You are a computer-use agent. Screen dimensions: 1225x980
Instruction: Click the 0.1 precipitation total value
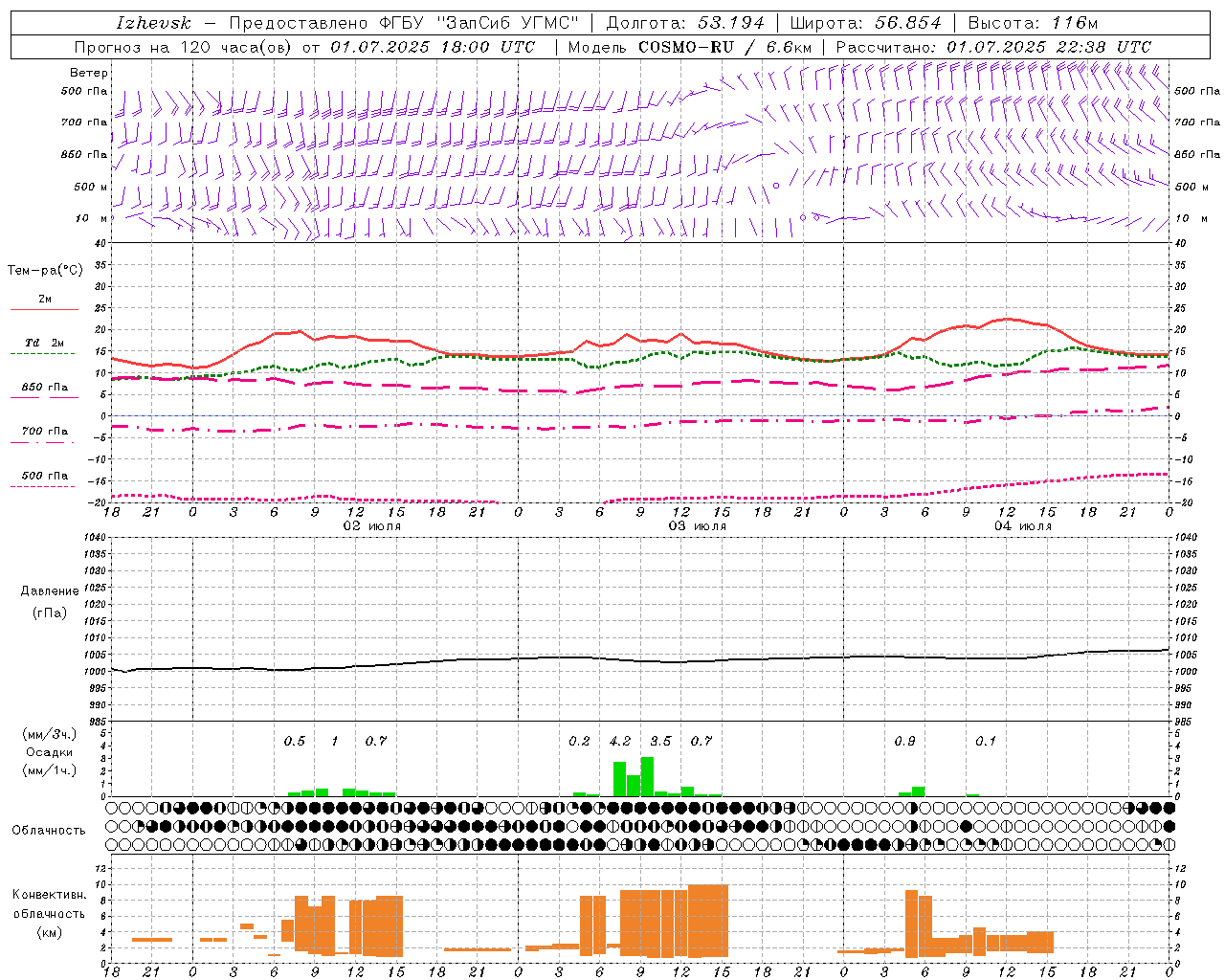986,742
